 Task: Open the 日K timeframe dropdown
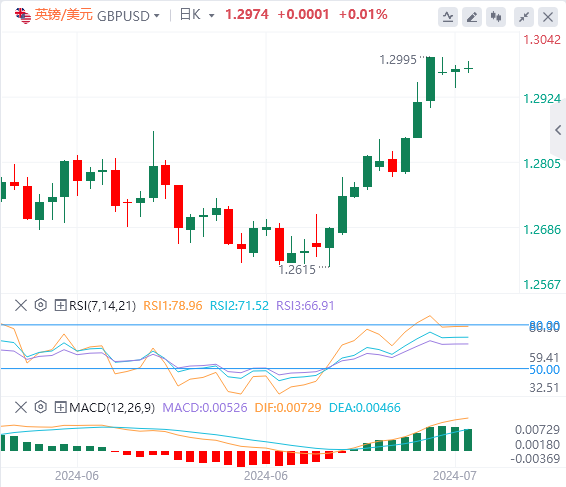coord(212,16)
